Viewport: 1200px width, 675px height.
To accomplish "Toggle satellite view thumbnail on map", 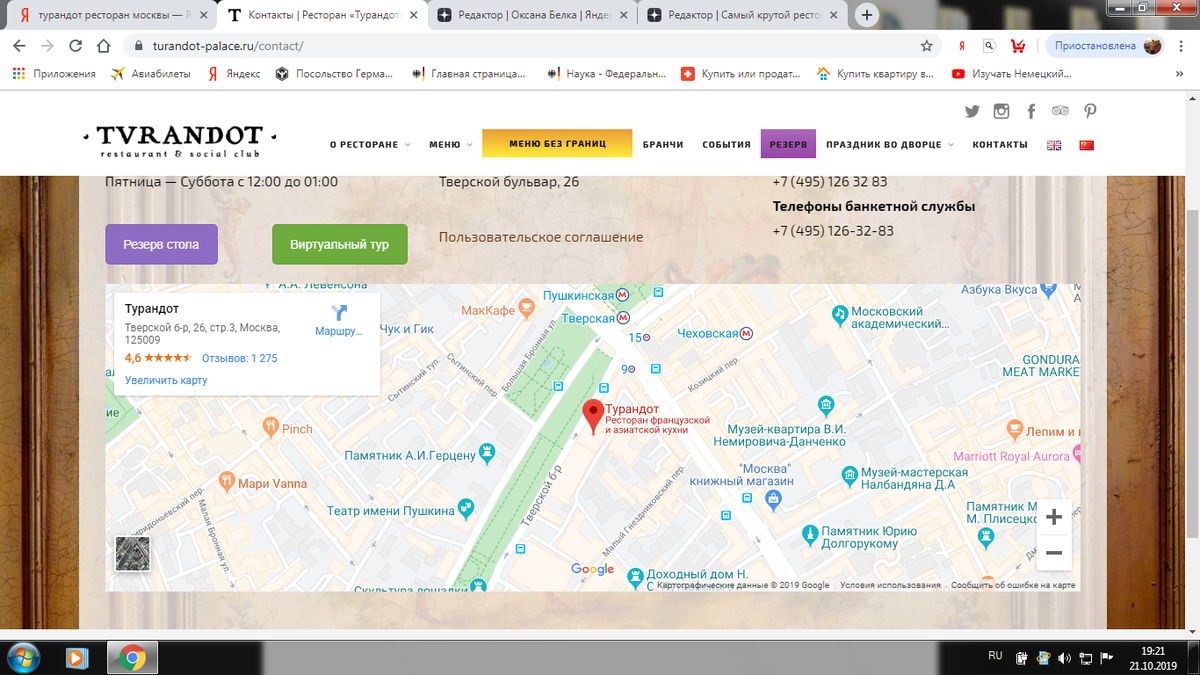I will (132, 553).
